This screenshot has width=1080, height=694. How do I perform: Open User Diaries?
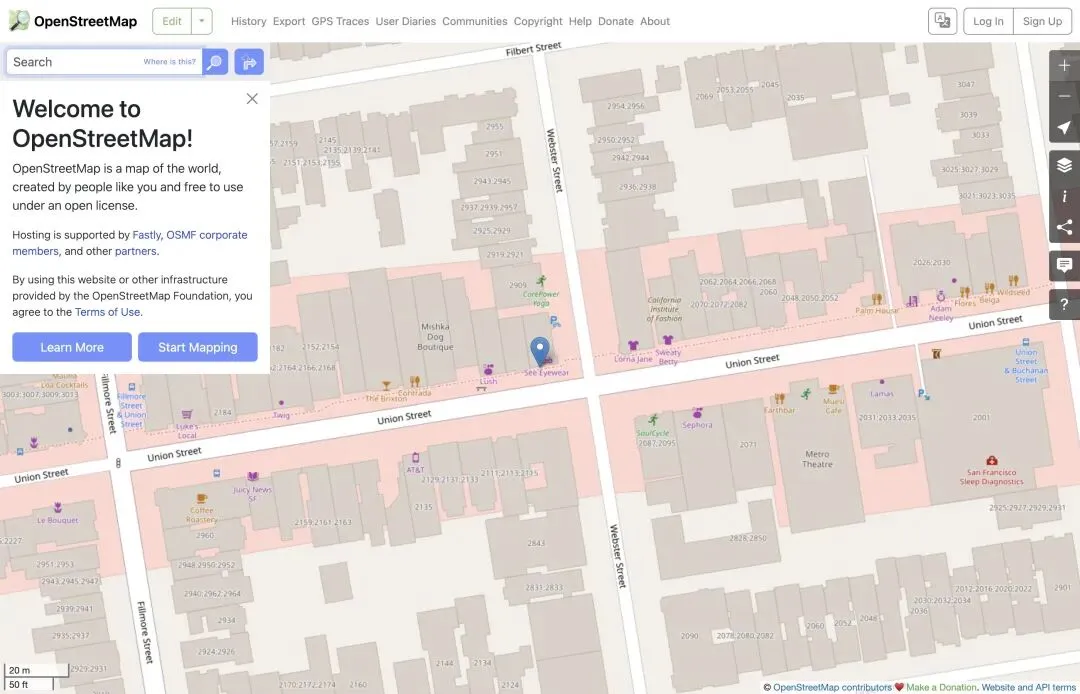pyautogui.click(x=406, y=21)
